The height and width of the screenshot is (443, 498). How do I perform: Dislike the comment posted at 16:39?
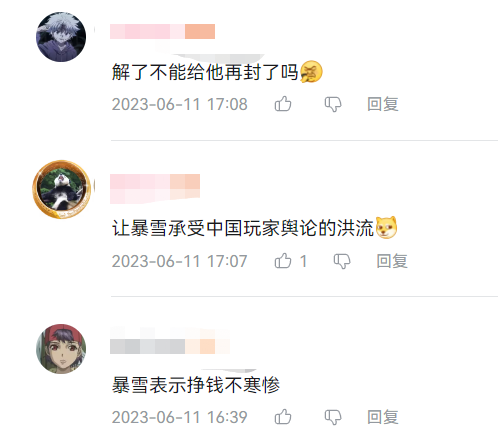tap(333, 417)
